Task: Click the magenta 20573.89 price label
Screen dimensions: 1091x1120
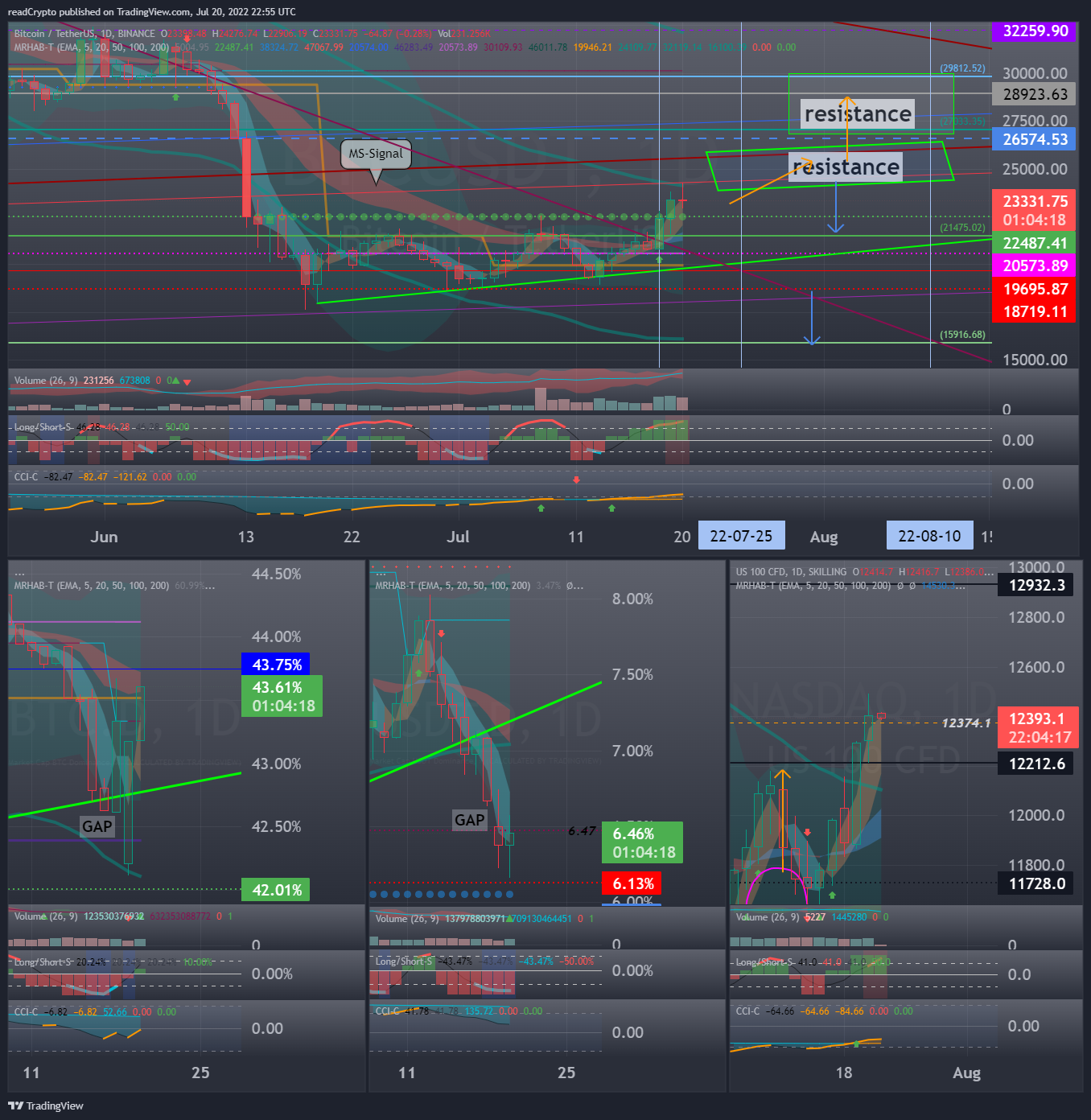Action: [x=1035, y=266]
